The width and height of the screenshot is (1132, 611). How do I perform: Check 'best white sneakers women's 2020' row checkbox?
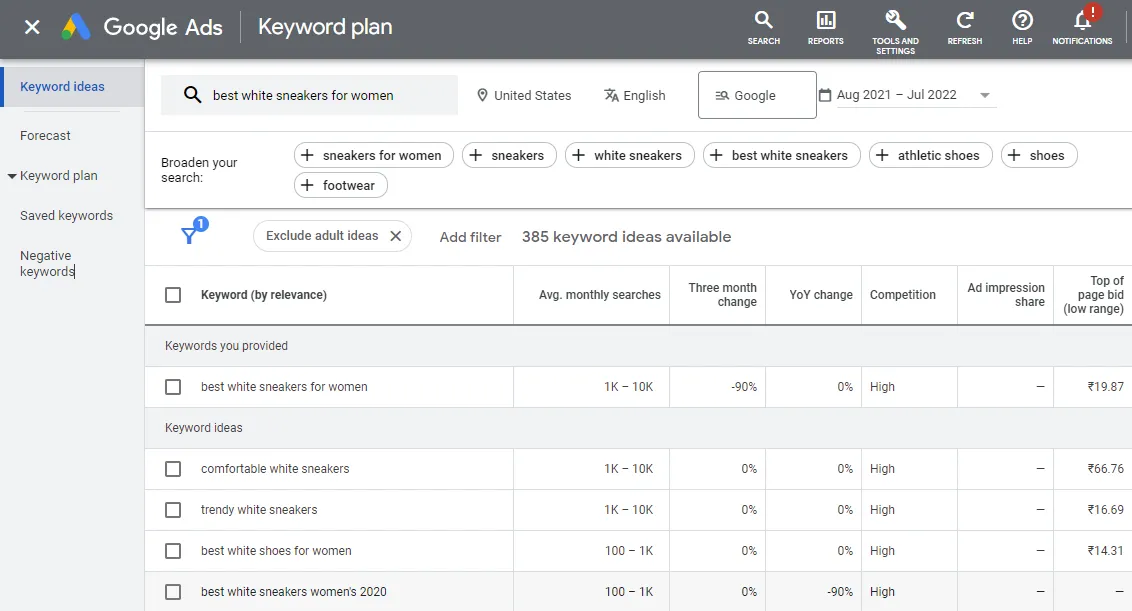[173, 592]
